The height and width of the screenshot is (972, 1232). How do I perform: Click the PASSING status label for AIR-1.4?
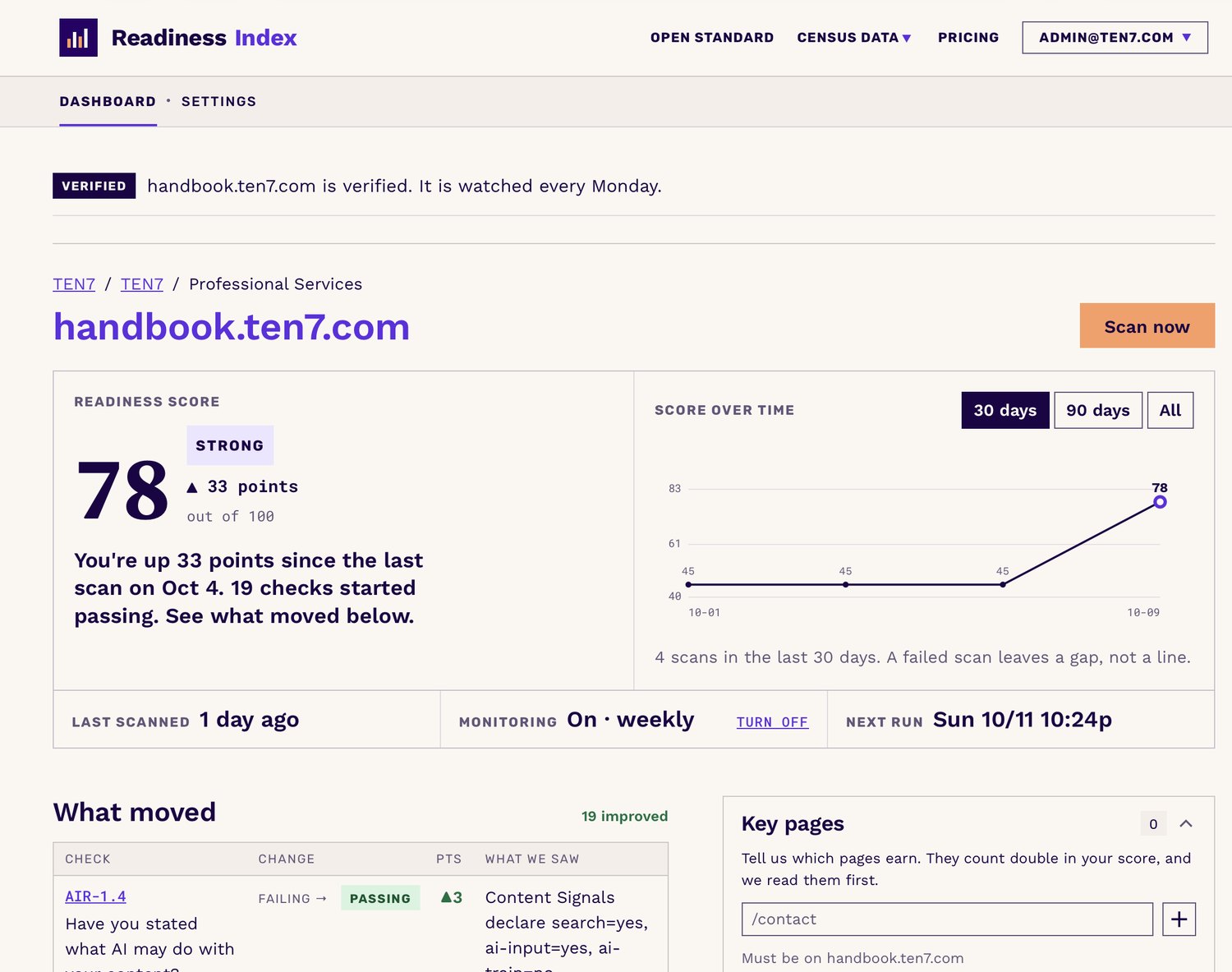coord(380,898)
